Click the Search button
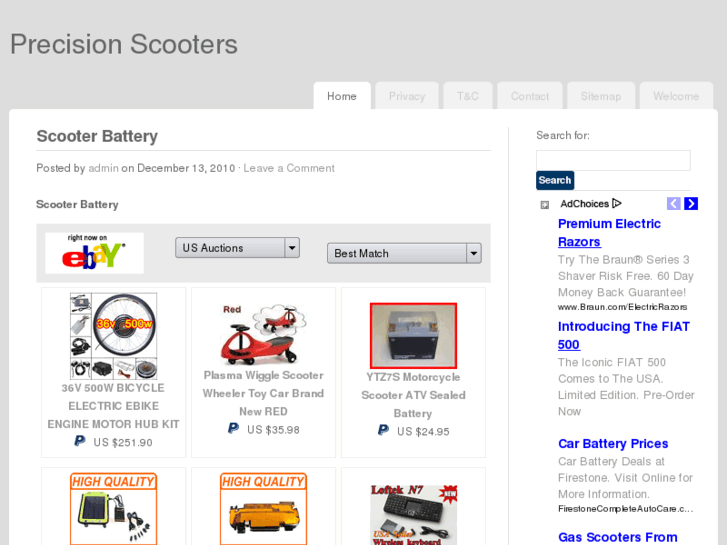The width and height of the screenshot is (727, 545). pyautogui.click(x=555, y=180)
